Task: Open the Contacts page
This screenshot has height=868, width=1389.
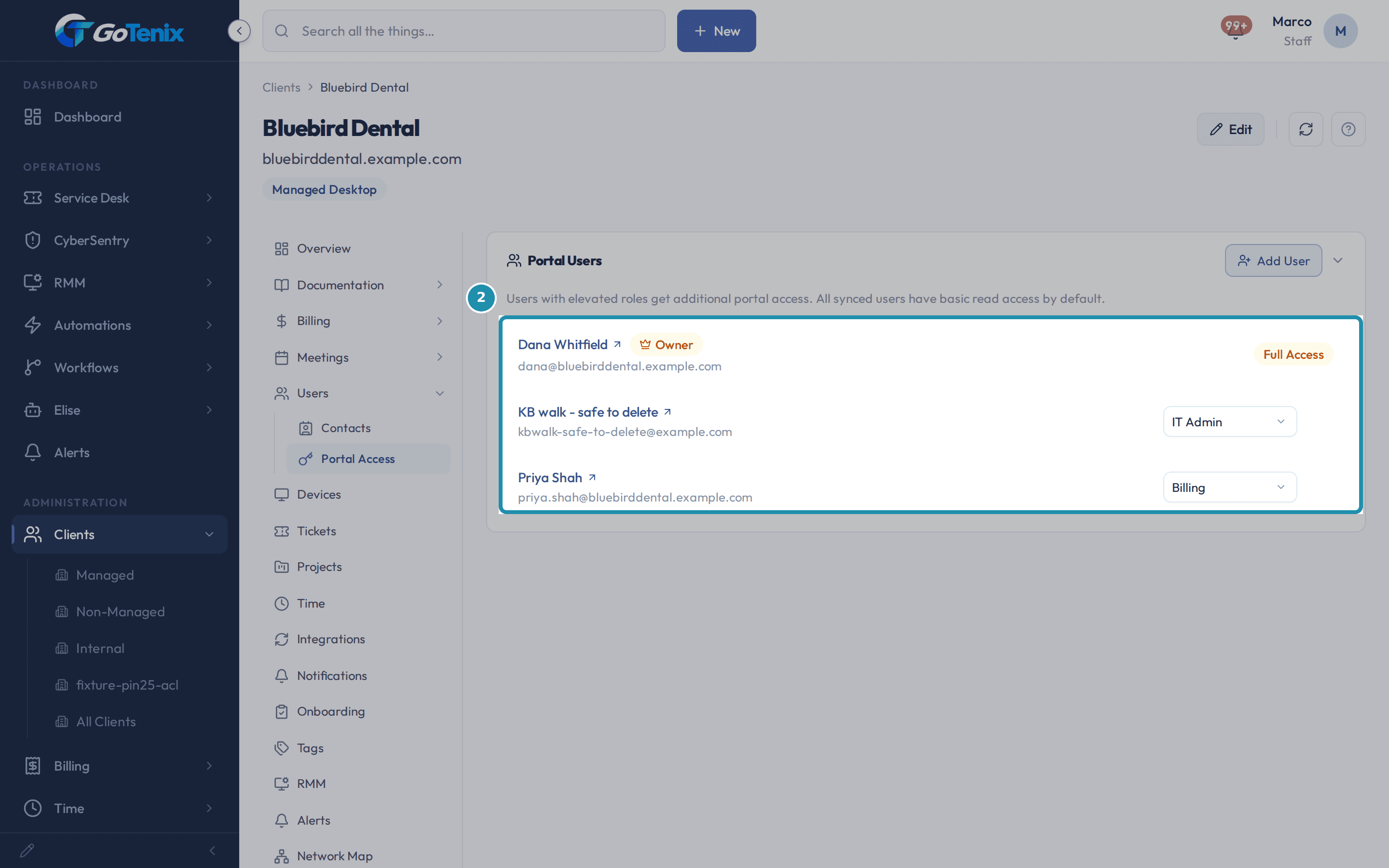Action: 368,428
